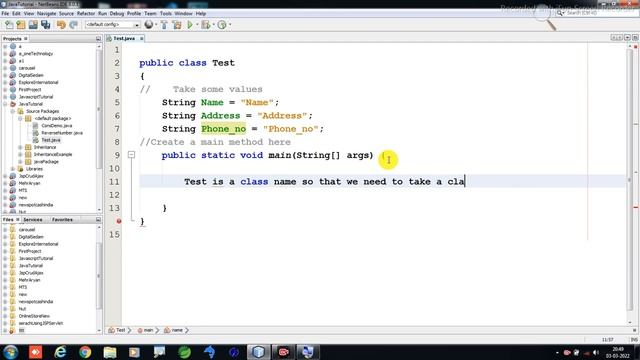The width and height of the screenshot is (640, 360).
Task: Minimize the Files panel
Action: [x=98, y=220]
